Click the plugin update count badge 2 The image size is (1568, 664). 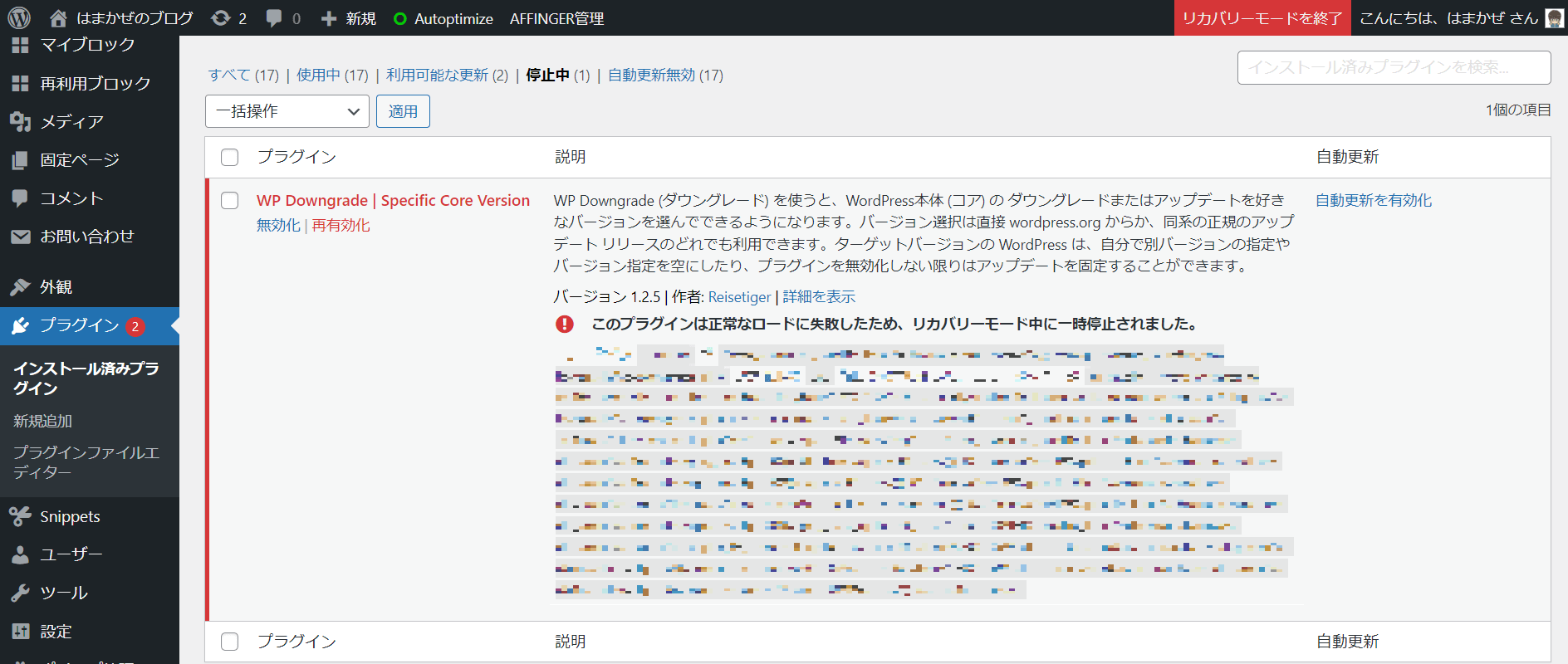pyautogui.click(x=135, y=326)
